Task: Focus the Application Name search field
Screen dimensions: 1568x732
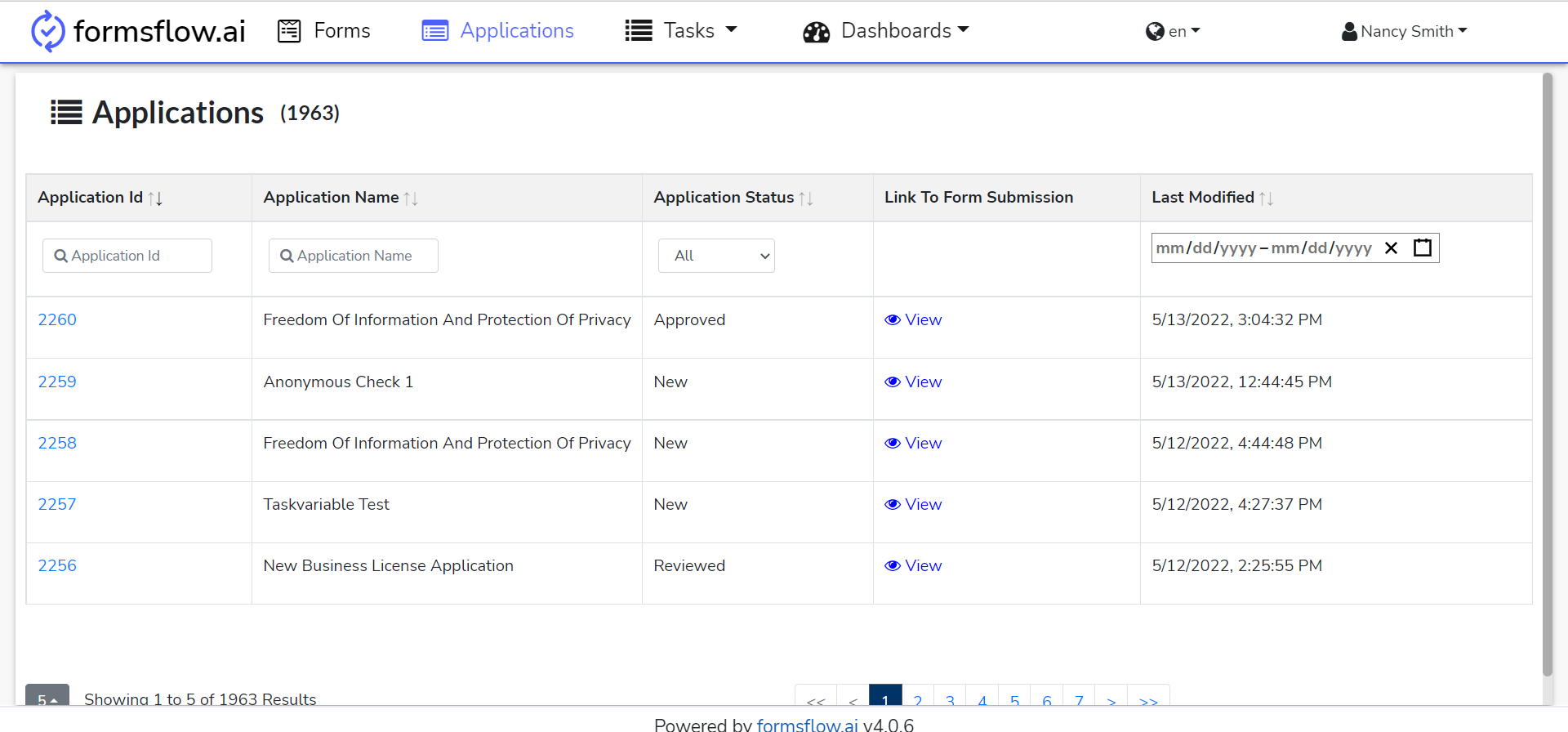Action: coord(354,256)
